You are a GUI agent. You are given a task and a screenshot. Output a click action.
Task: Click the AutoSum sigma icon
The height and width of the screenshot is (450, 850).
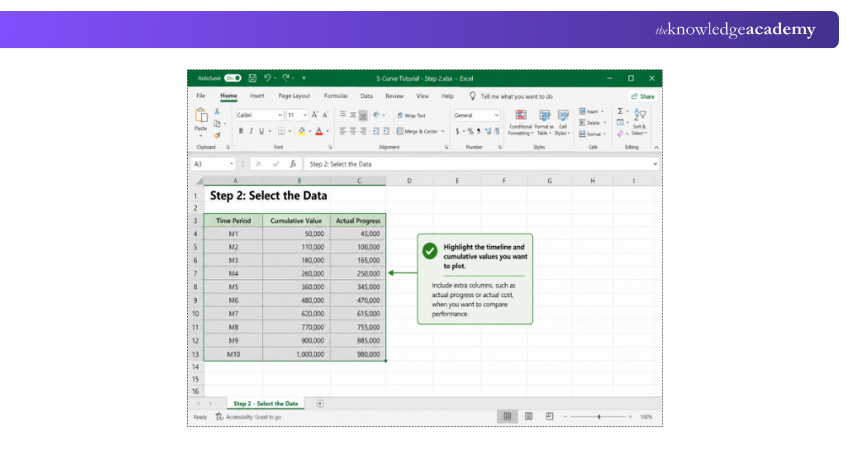pos(620,111)
